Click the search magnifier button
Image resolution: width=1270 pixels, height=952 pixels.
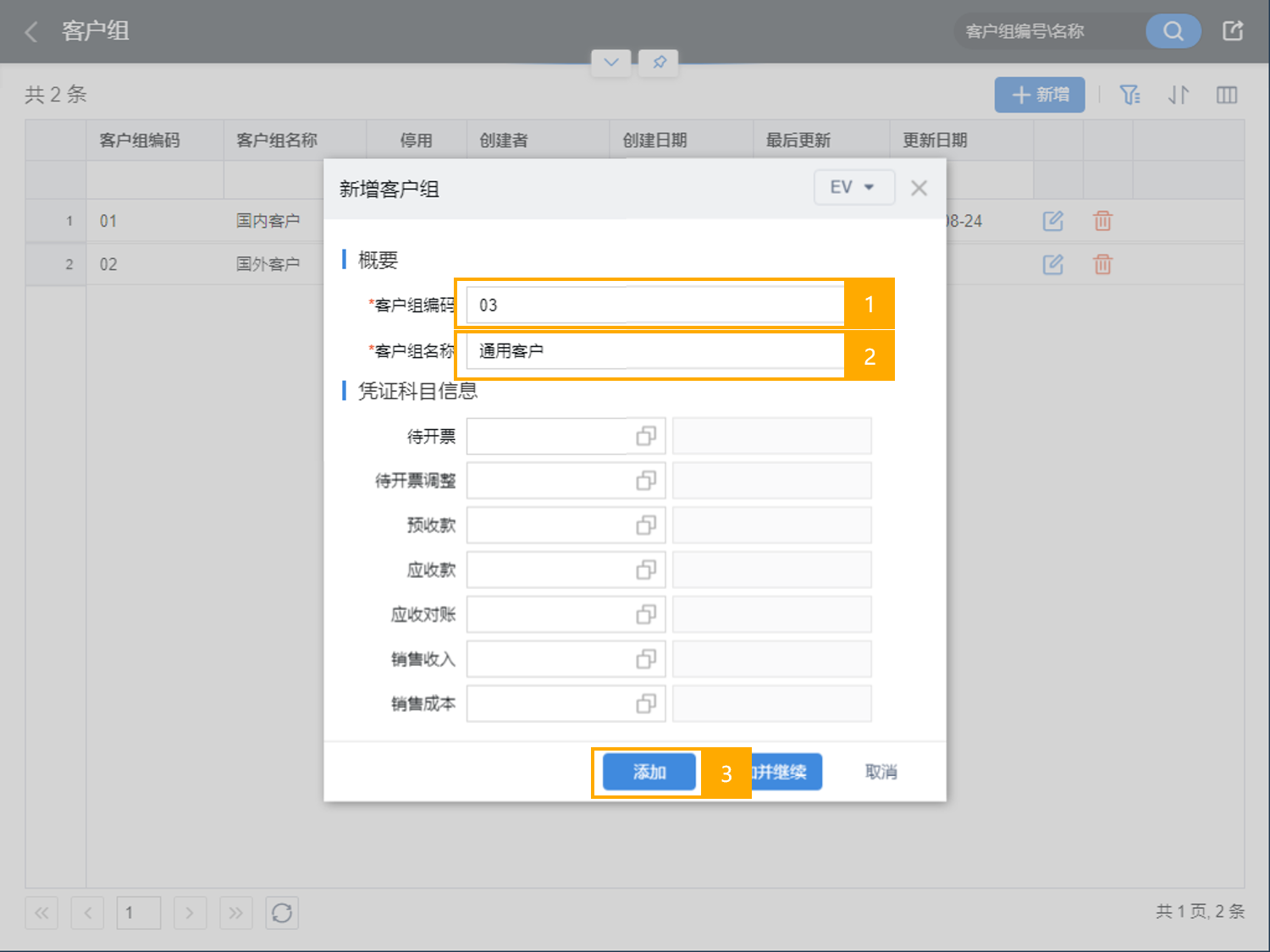pos(1173,31)
